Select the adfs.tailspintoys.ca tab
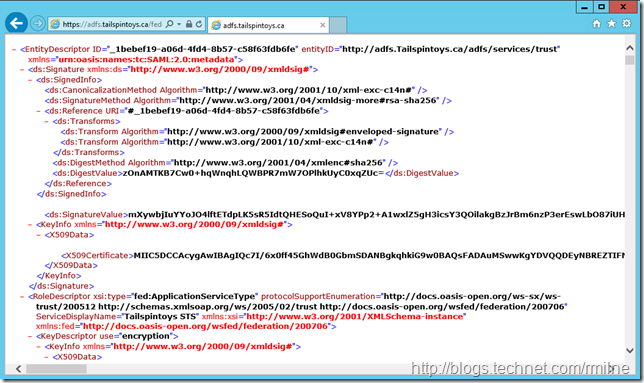The height and width of the screenshot is (383, 644). tap(267, 25)
